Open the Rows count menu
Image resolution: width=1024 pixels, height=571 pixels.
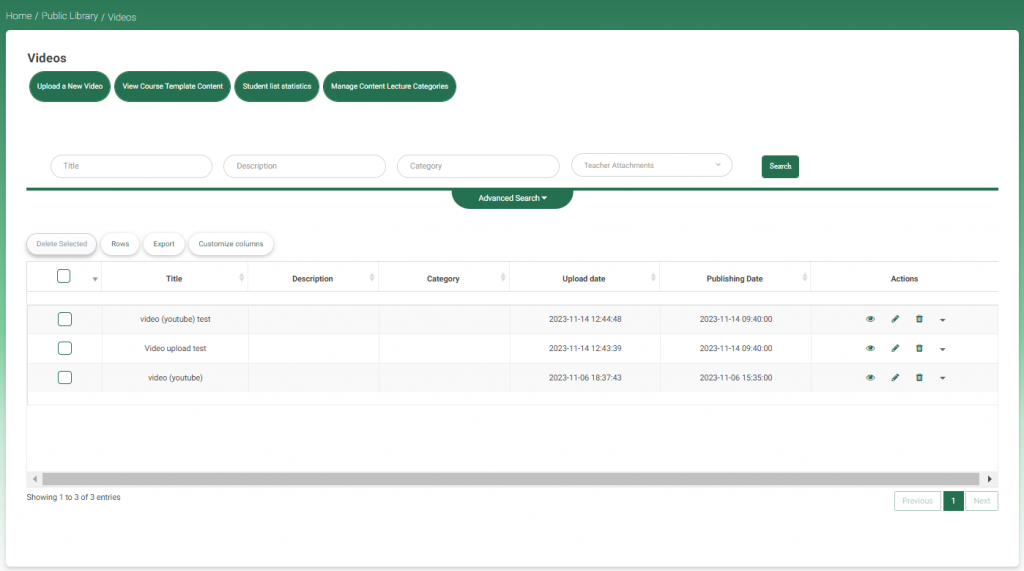(x=120, y=244)
